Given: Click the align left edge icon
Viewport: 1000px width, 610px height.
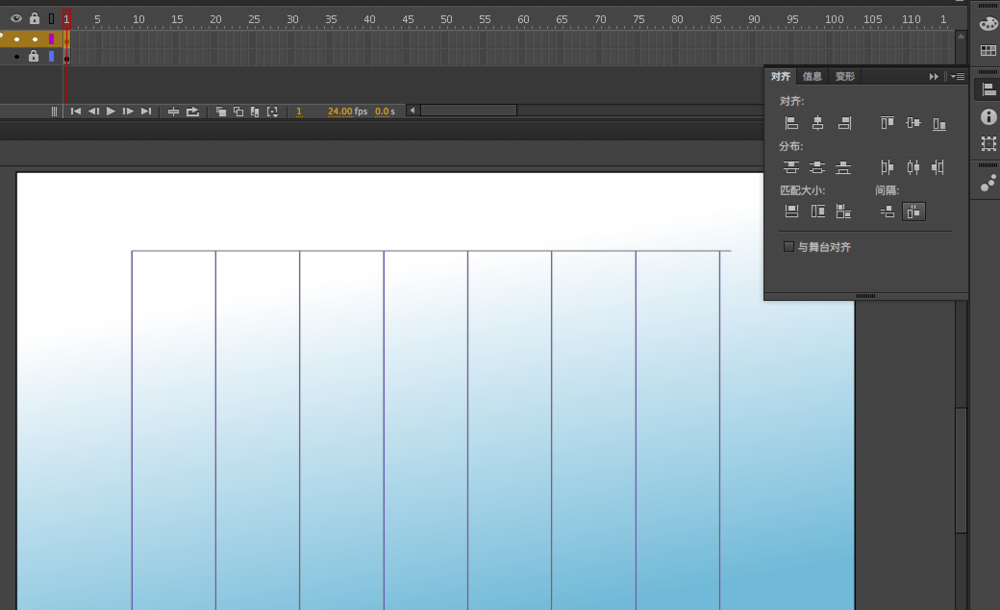Looking at the screenshot, I should [791, 123].
